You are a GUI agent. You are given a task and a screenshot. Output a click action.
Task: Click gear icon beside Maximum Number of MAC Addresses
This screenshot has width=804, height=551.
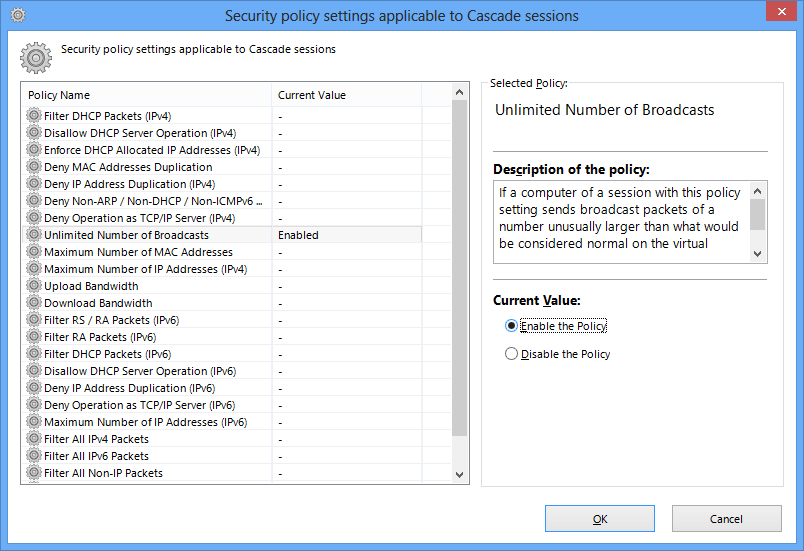point(34,252)
